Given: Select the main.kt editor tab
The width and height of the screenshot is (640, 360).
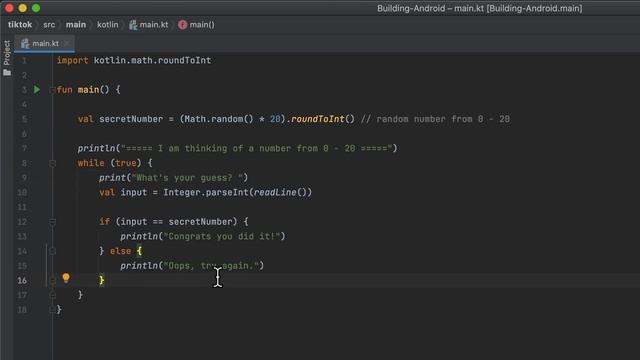Looking at the screenshot, I should pos(44,43).
